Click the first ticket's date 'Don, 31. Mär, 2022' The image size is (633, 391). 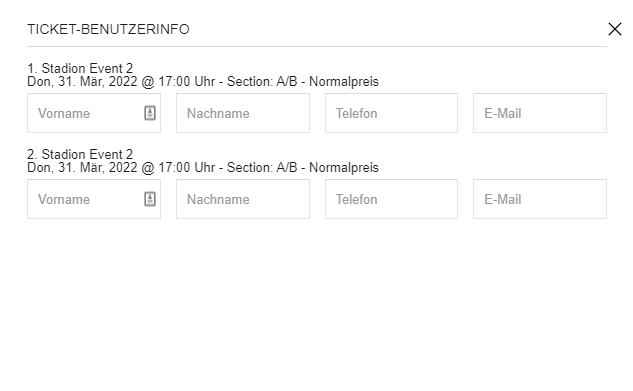coord(82,82)
